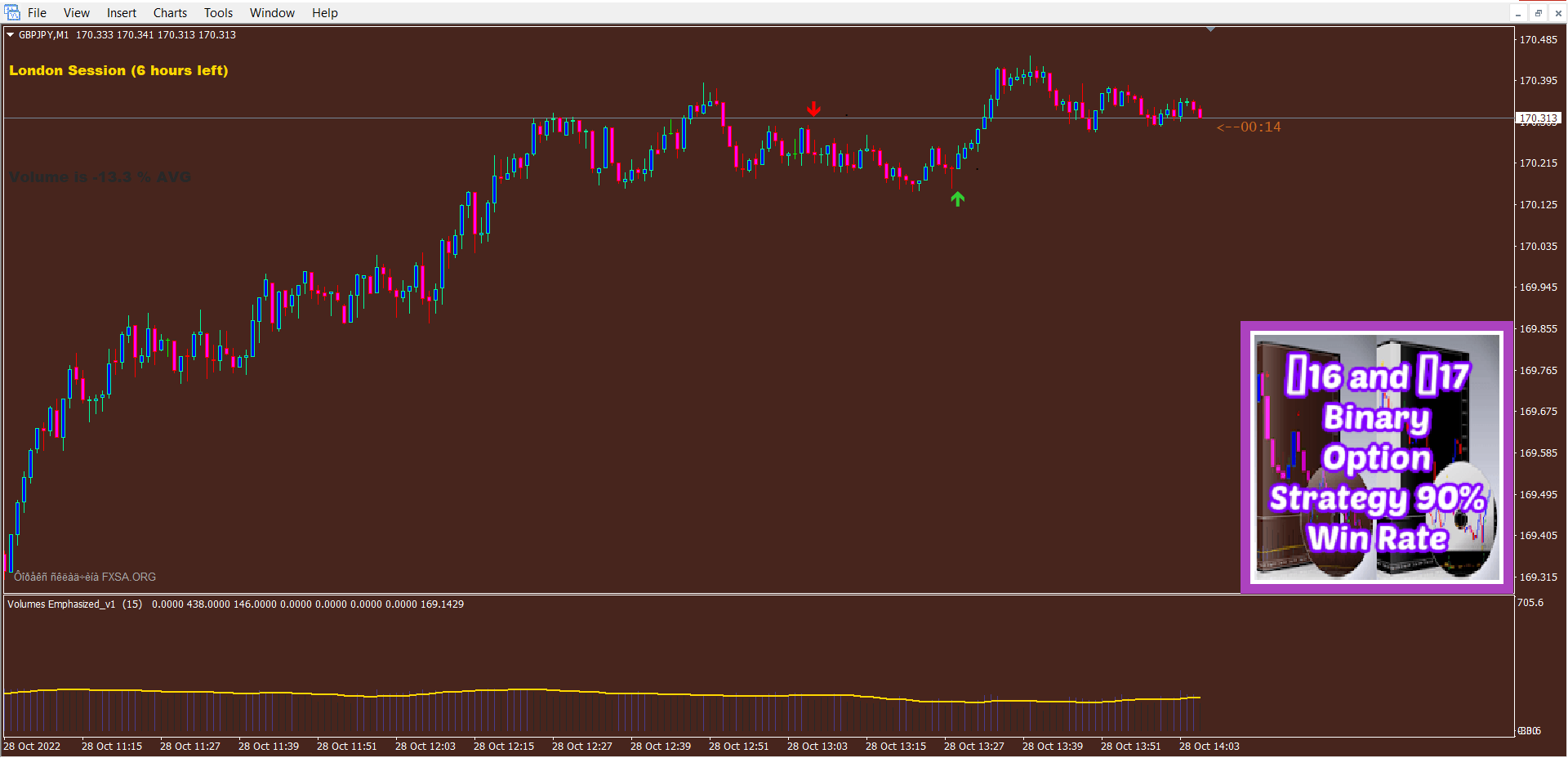Open the Tools menu
The width and height of the screenshot is (1568, 758).
218,13
